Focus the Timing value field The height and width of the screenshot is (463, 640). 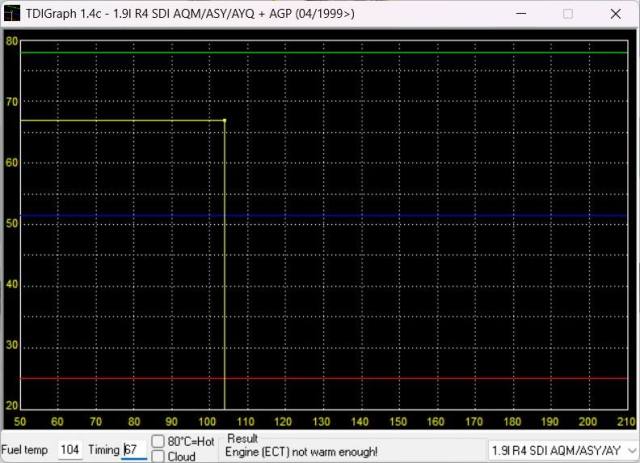click(x=133, y=450)
